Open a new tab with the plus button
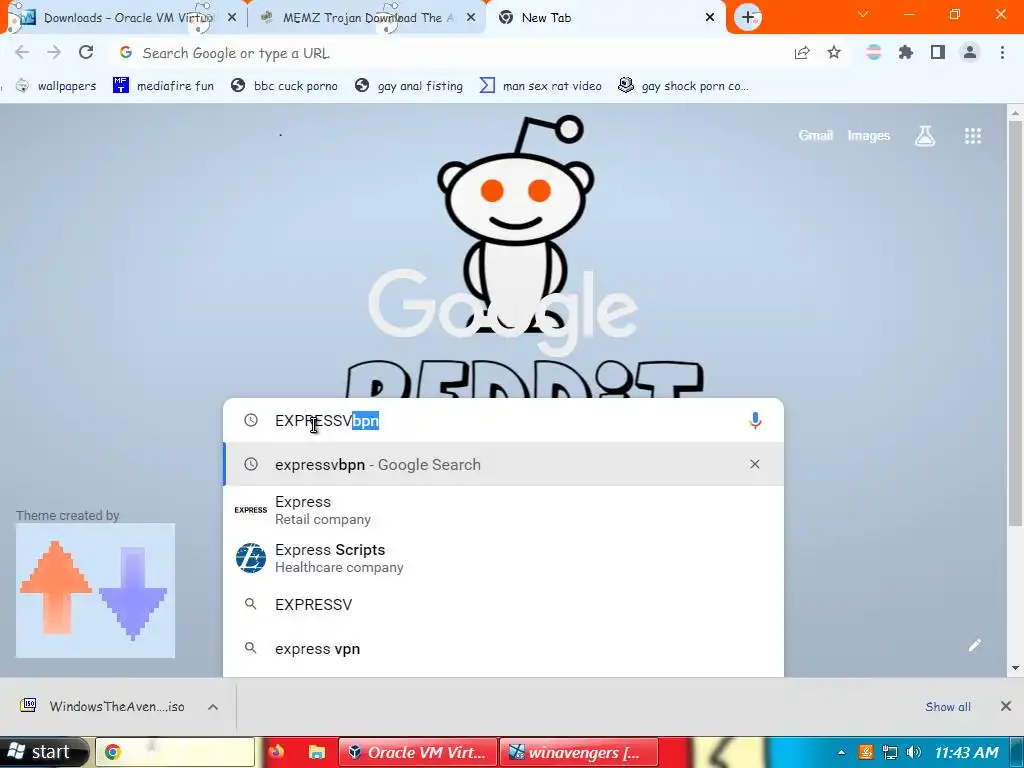The height and width of the screenshot is (768, 1024). (748, 18)
